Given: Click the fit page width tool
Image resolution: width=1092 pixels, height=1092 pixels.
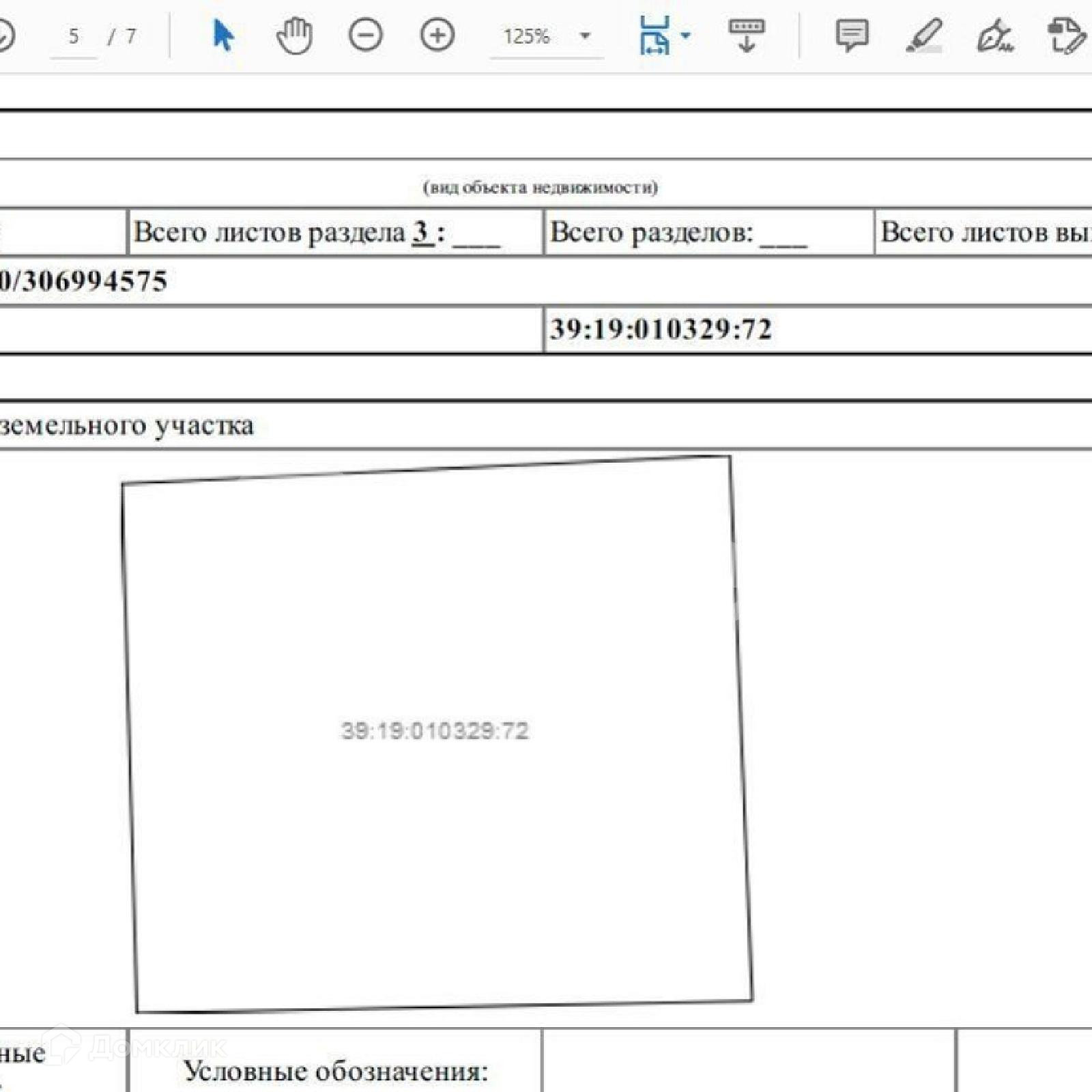Looking at the screenshot, I should (655, 35).
